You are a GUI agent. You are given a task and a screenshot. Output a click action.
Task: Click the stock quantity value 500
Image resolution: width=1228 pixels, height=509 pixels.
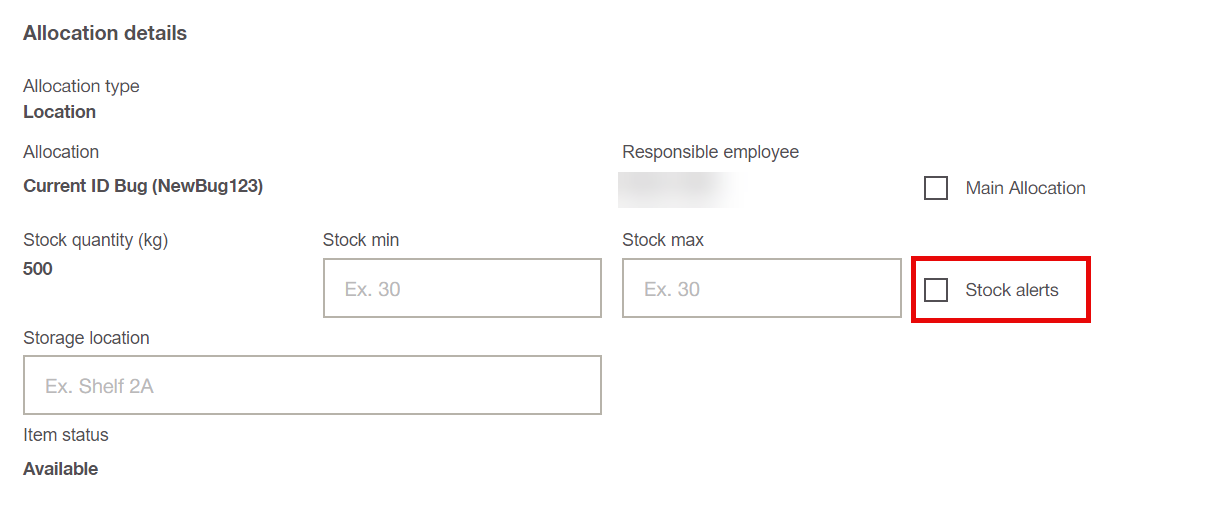pyautogui.click(x=38, y=269)
